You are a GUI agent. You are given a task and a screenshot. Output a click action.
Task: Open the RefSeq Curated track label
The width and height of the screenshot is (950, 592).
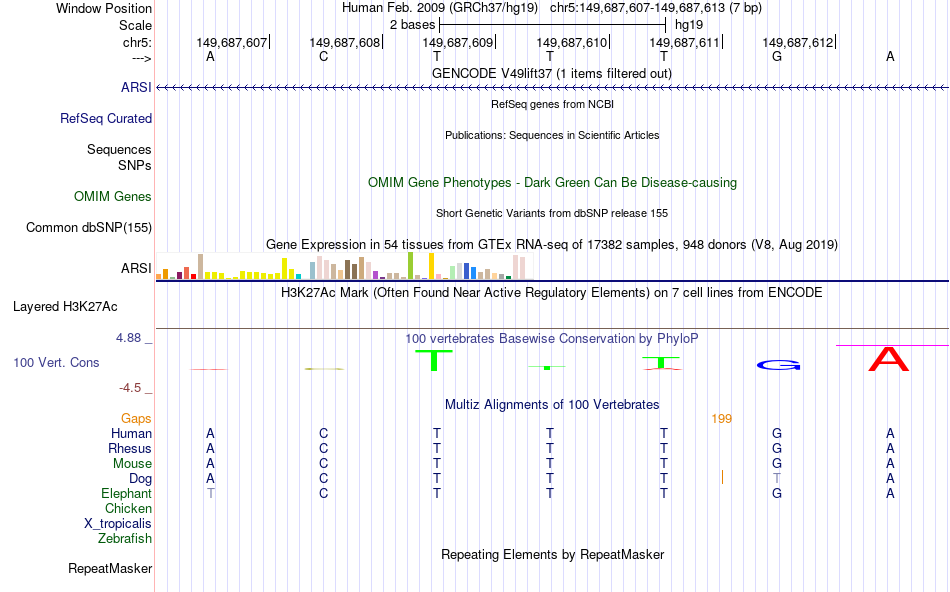tap(105, 118)
